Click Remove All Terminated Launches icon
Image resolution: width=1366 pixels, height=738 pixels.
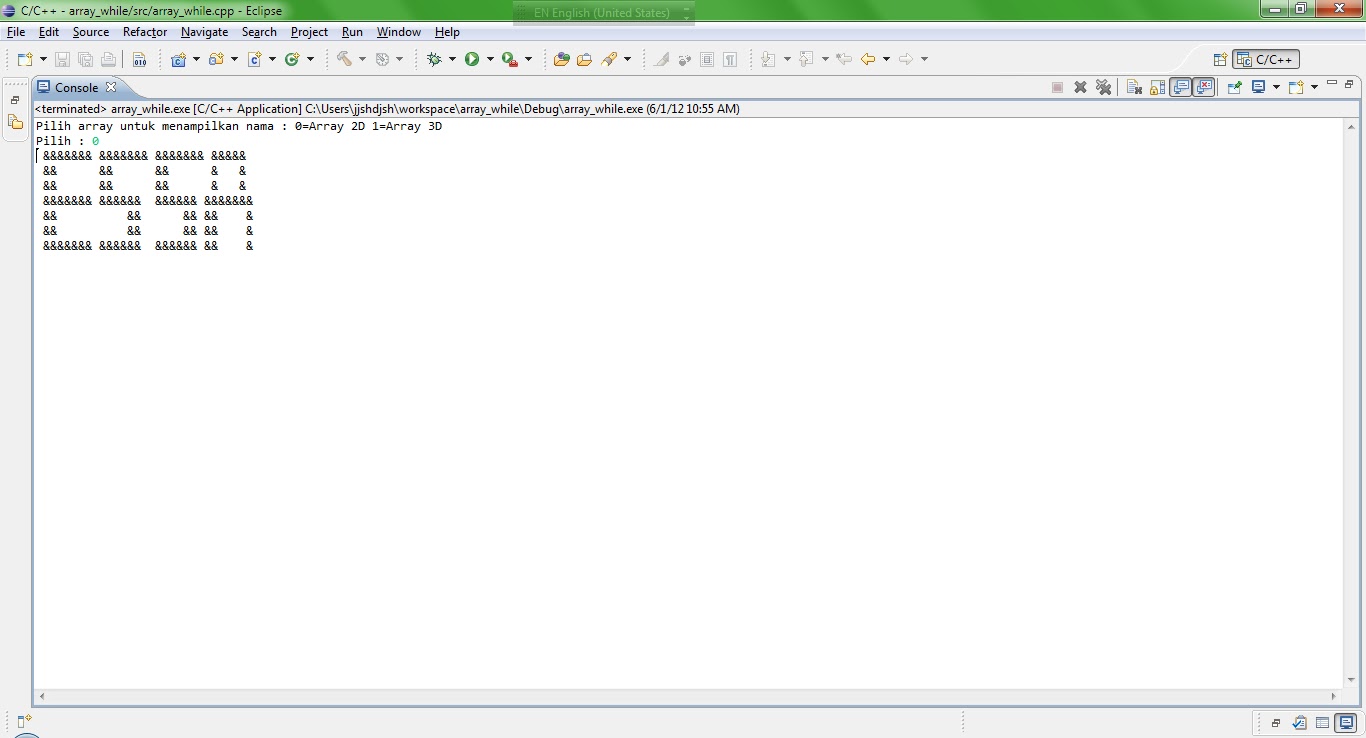point(1103,87)
